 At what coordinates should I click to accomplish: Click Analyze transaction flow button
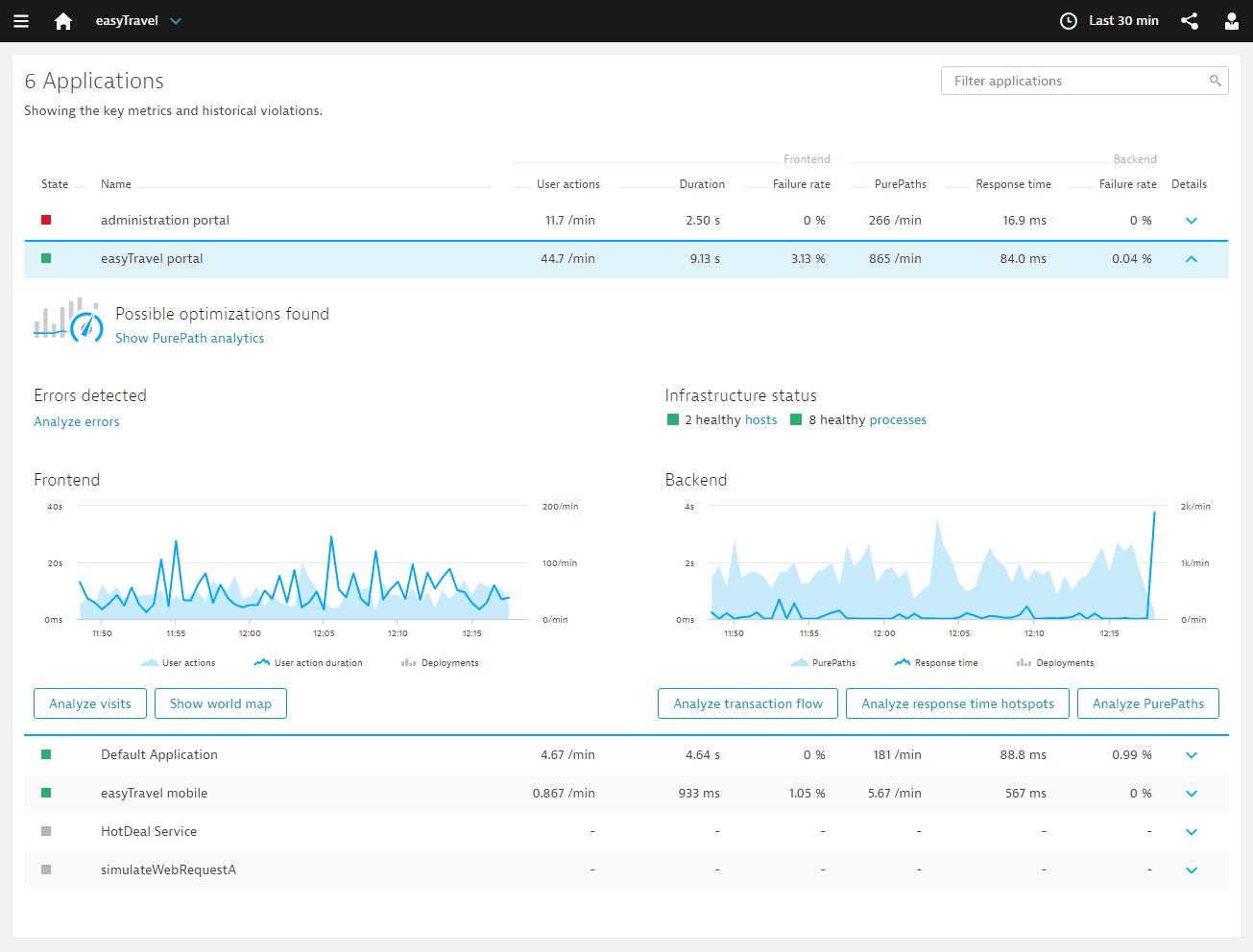pyautogui.click(x=748, y=703)
